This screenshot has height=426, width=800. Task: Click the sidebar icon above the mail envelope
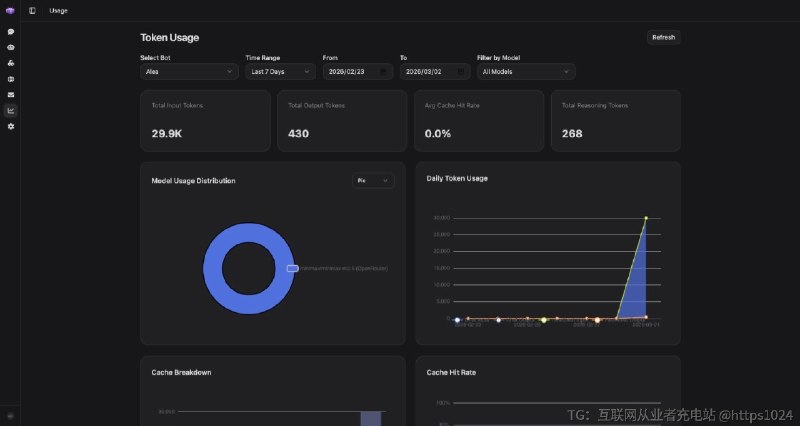pos(11,79)
